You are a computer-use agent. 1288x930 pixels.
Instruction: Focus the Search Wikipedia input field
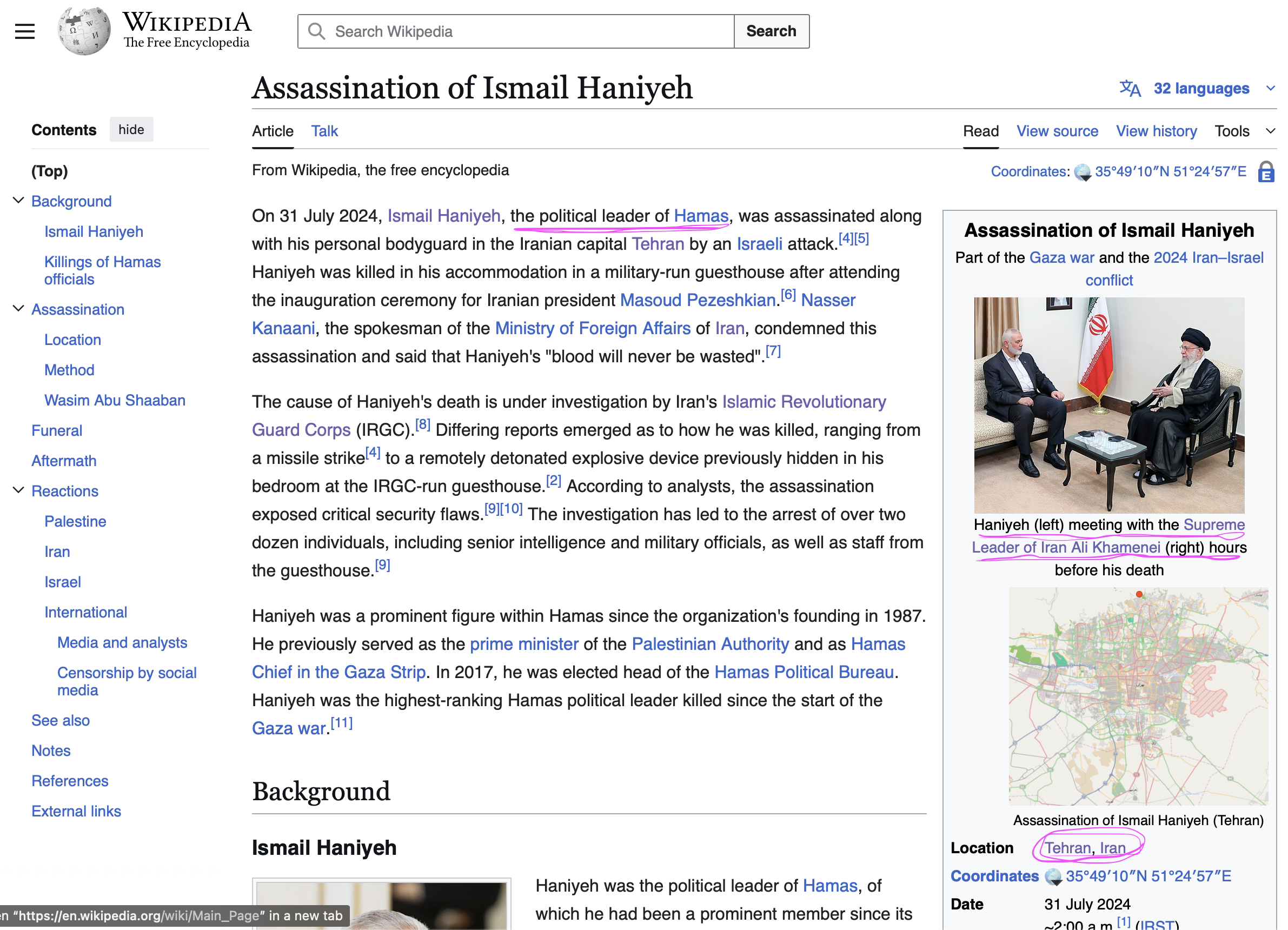coord(516,31)
